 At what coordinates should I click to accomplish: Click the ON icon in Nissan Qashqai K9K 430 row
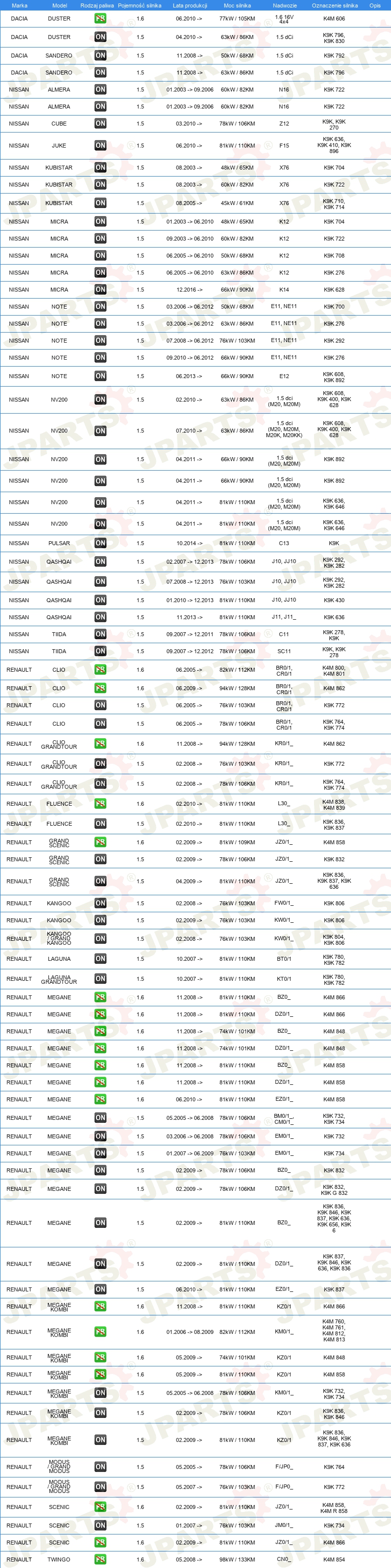100,600
